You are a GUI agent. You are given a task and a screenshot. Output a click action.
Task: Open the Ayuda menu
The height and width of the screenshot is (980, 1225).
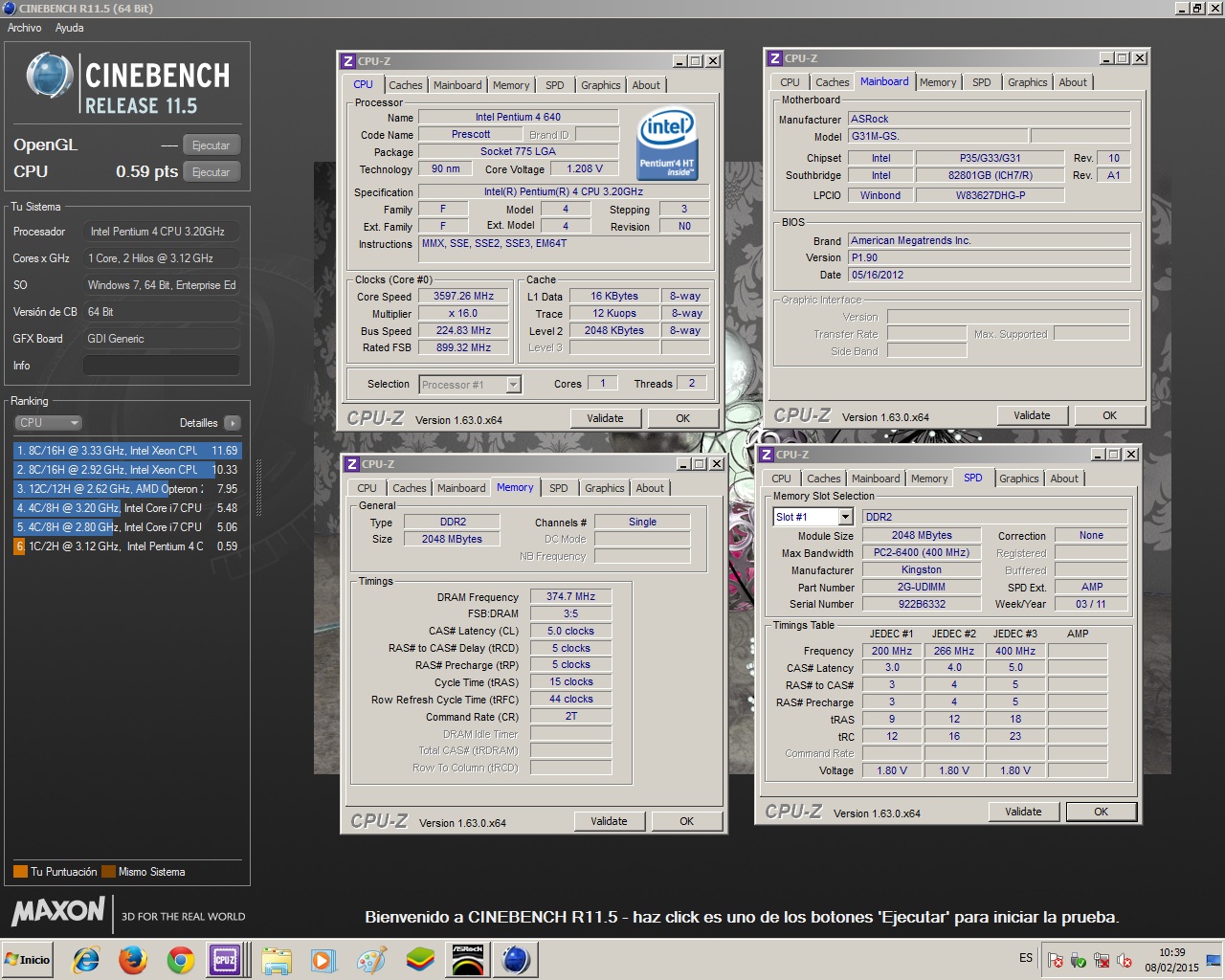point(69,28)
